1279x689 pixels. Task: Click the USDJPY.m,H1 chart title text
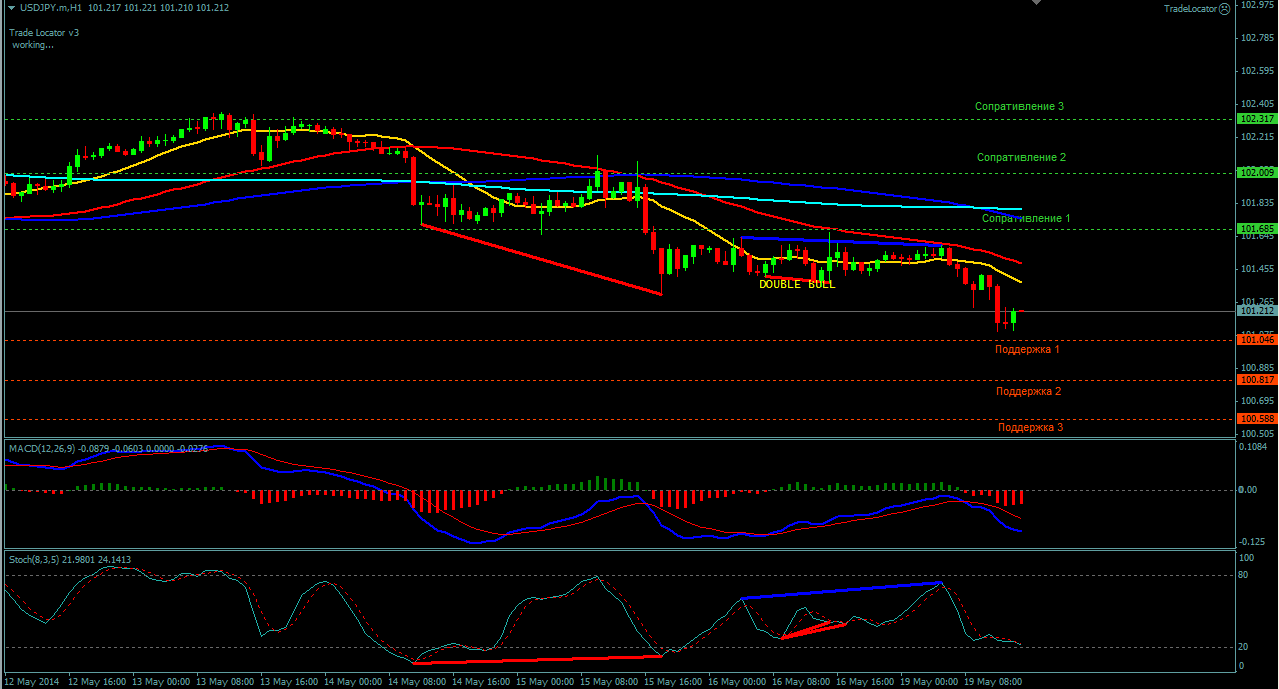pyautogui.click(x=50, y=7)
